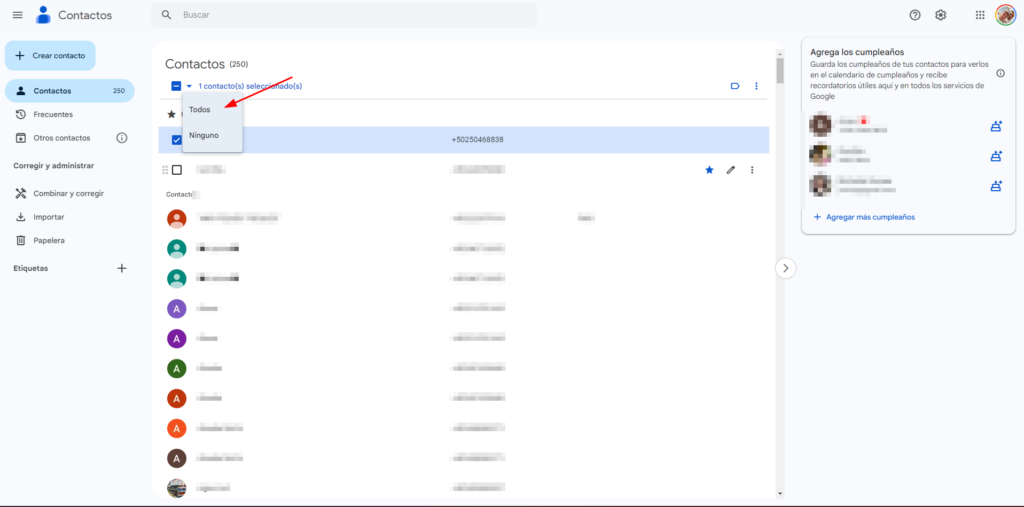Image resolution: width=1024 pixels, height=507 pixels.
Task: Collapse the selection dropdown arrow
Action: click(x=189, y=86)
